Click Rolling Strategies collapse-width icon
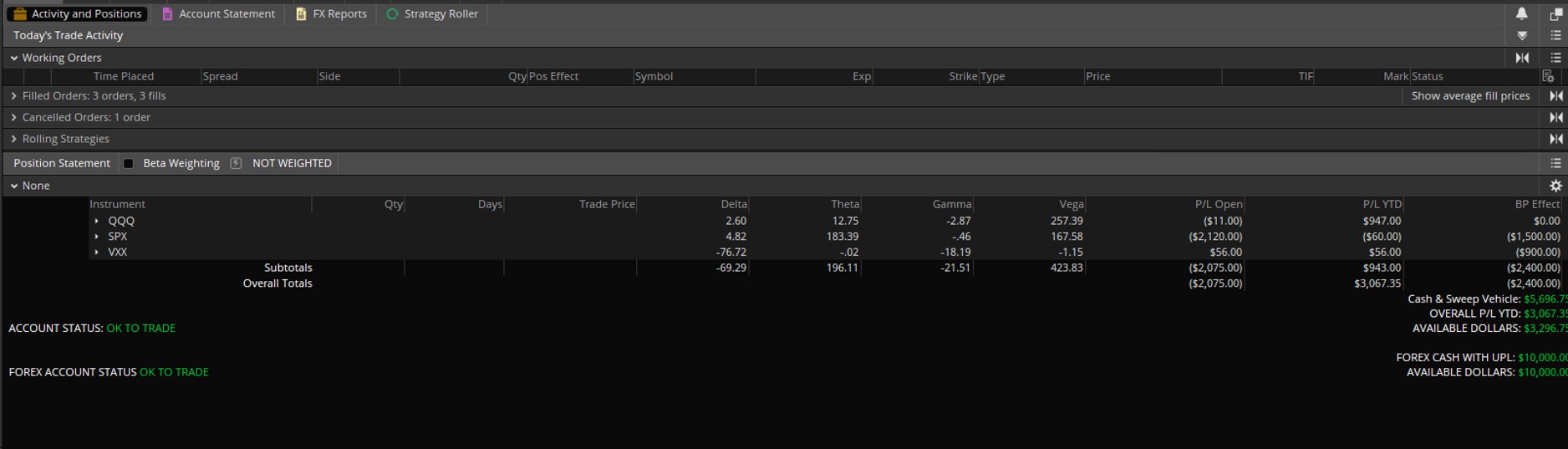The height and width of the screenshot is (449, 1568). pyautogui.click(x=1555, y=139)
